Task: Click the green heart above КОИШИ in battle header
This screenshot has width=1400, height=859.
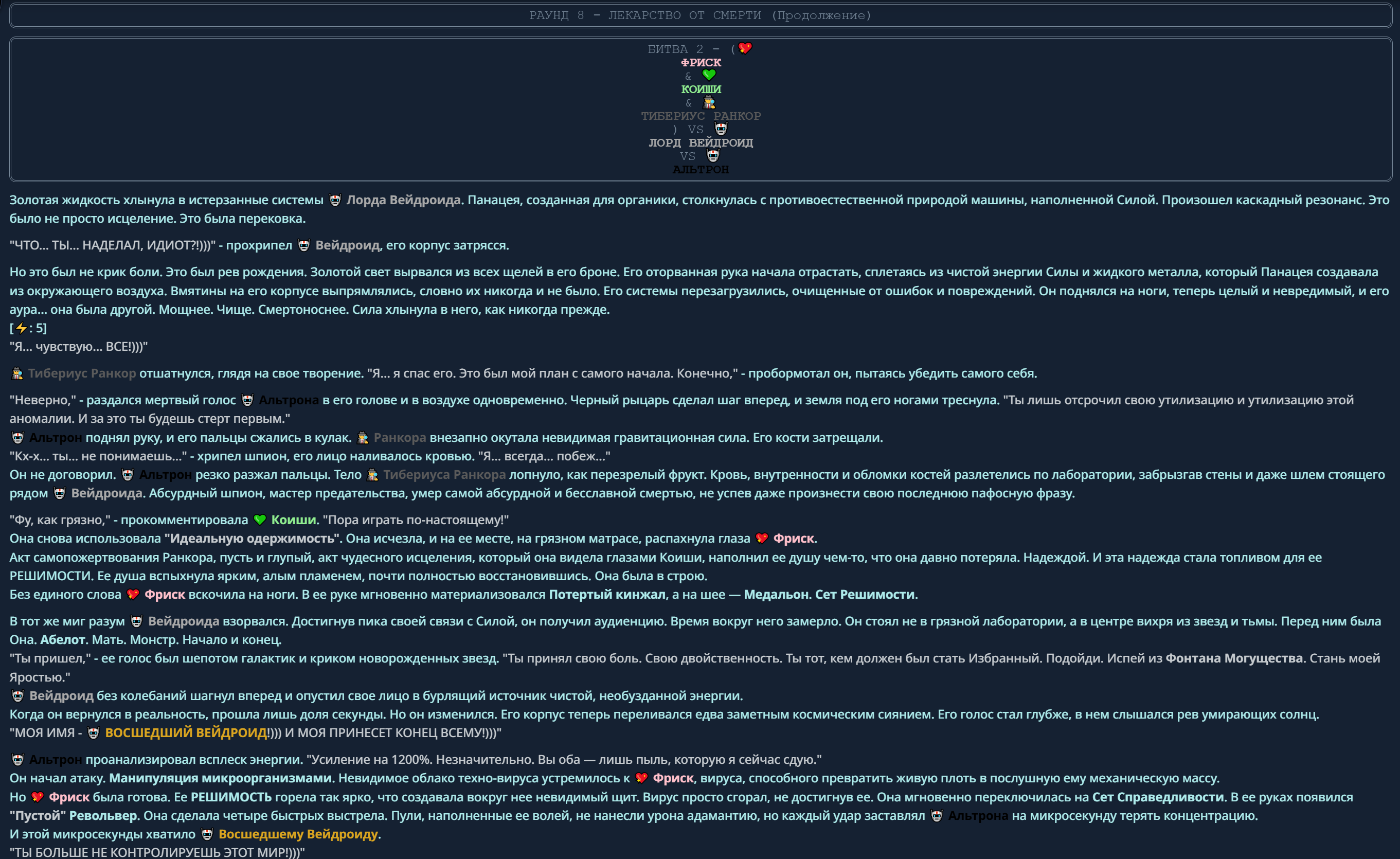Action: (x=709, y=75)
